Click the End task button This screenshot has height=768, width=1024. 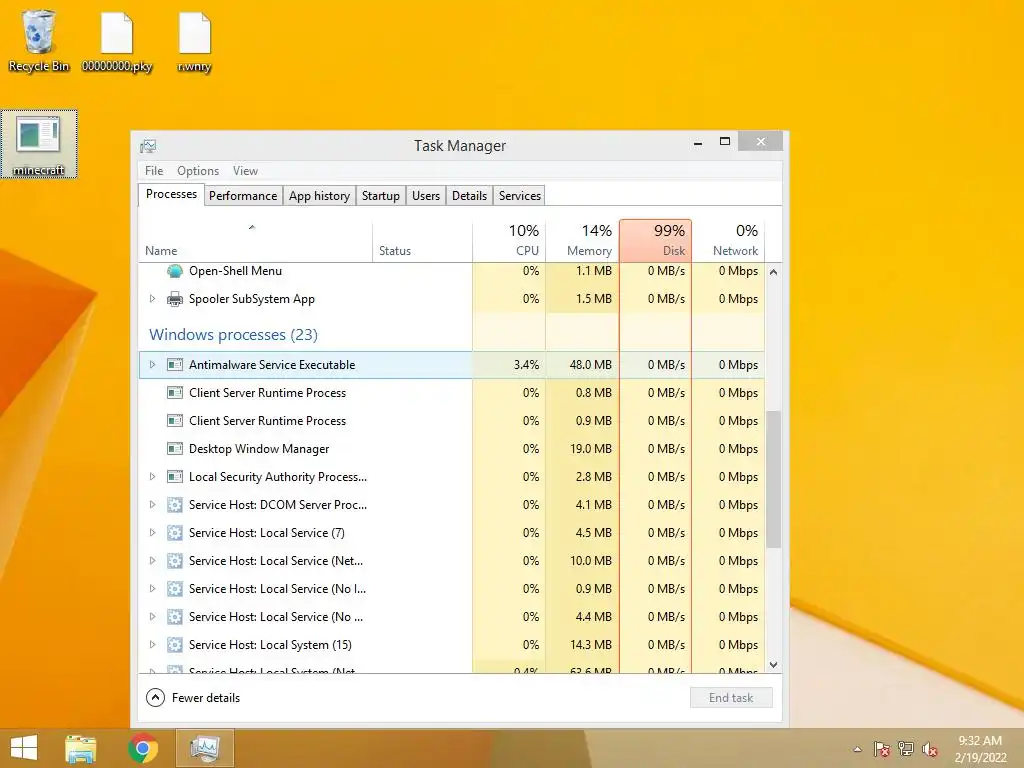(731, 697)
